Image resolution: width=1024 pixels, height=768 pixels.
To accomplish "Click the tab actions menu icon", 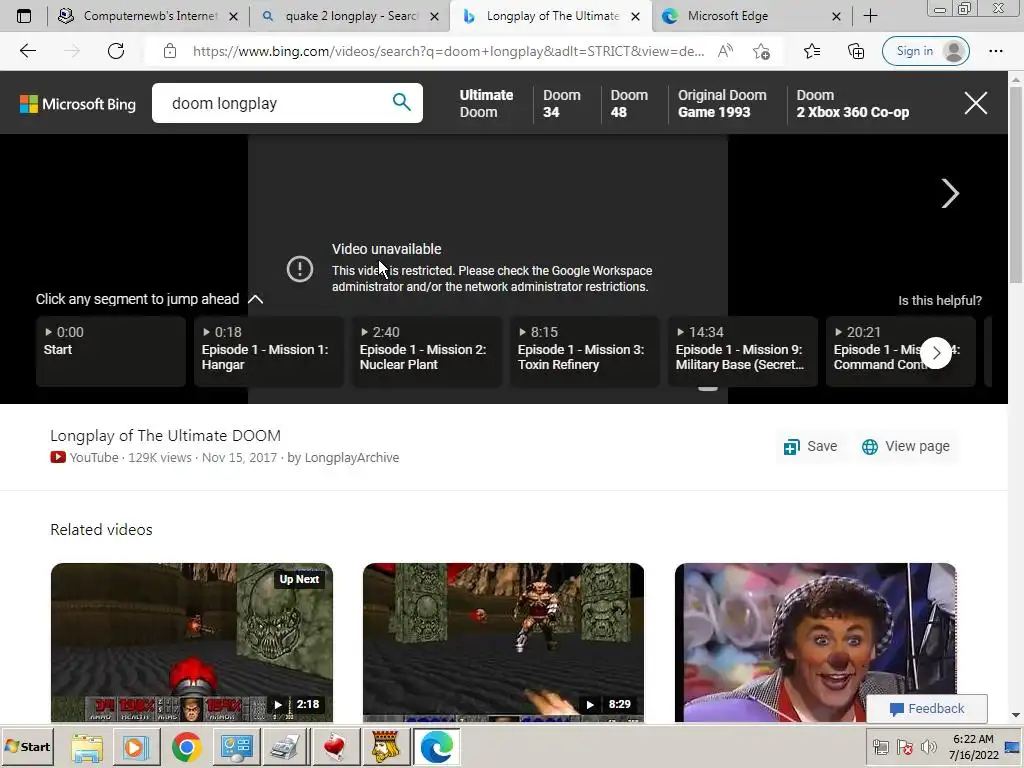I will point(24,16).
